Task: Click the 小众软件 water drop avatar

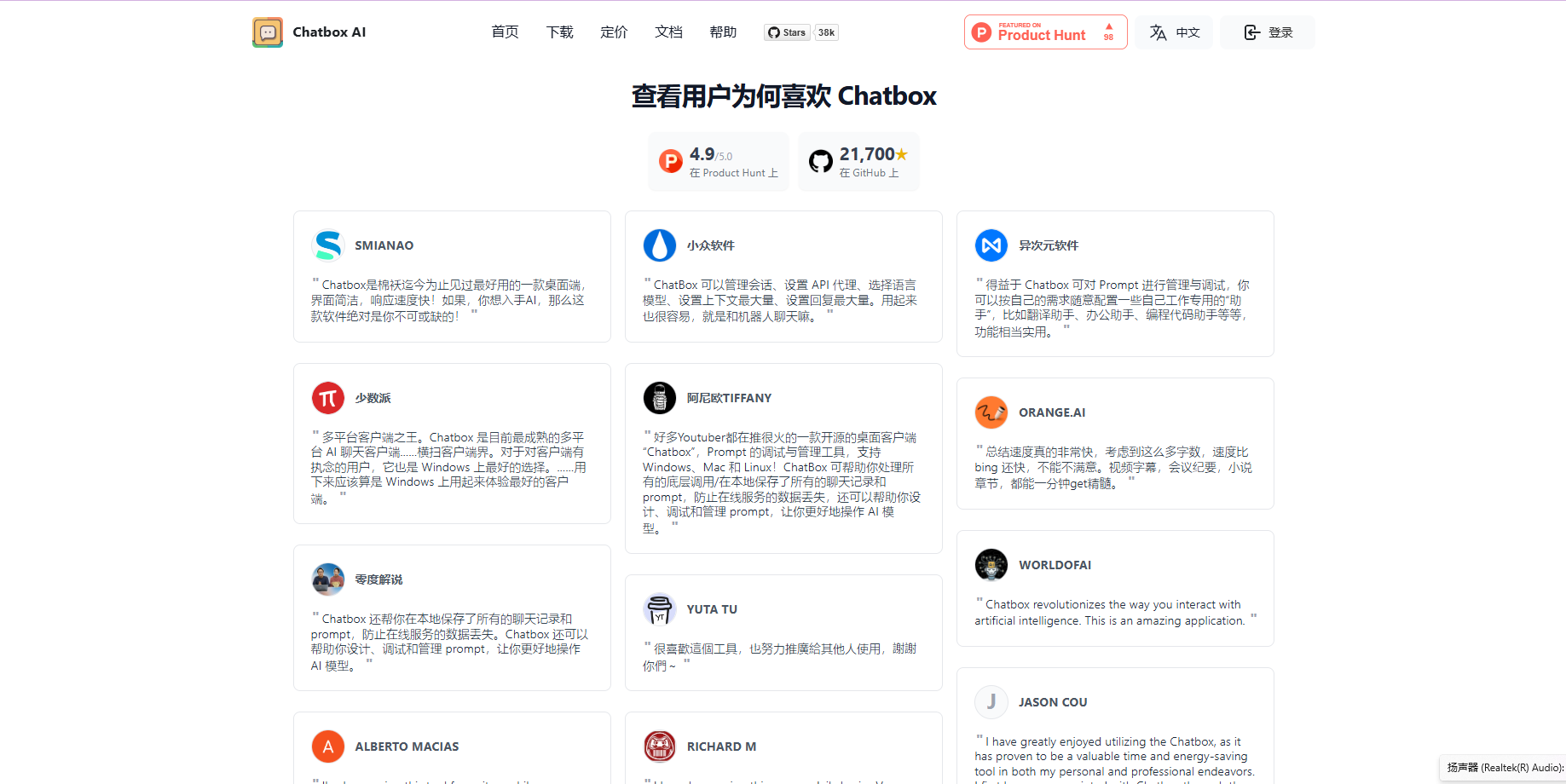Action: tap(660, 245)
